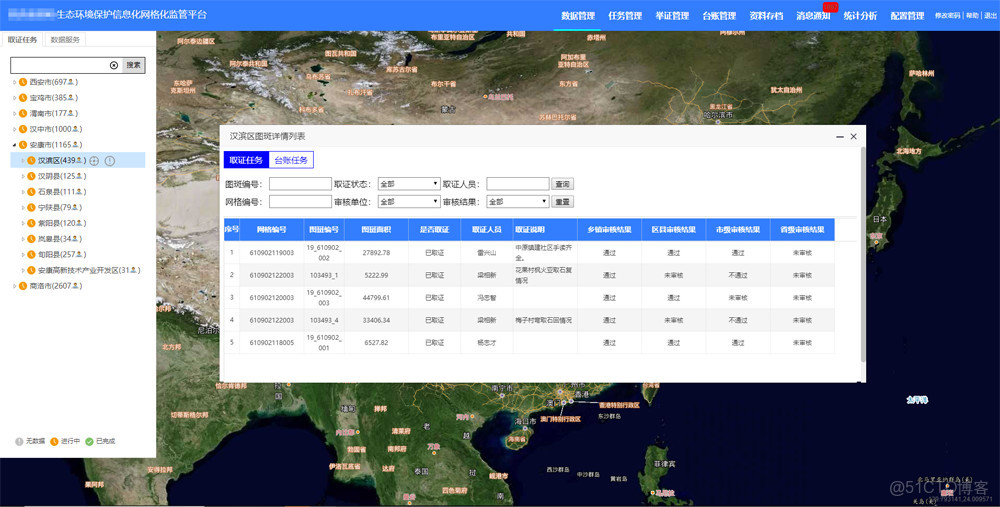Select the 安康高新技术产业开发区(31) tree row
The width and height of the screenshot is (1000, 507).
click(78, 270)
